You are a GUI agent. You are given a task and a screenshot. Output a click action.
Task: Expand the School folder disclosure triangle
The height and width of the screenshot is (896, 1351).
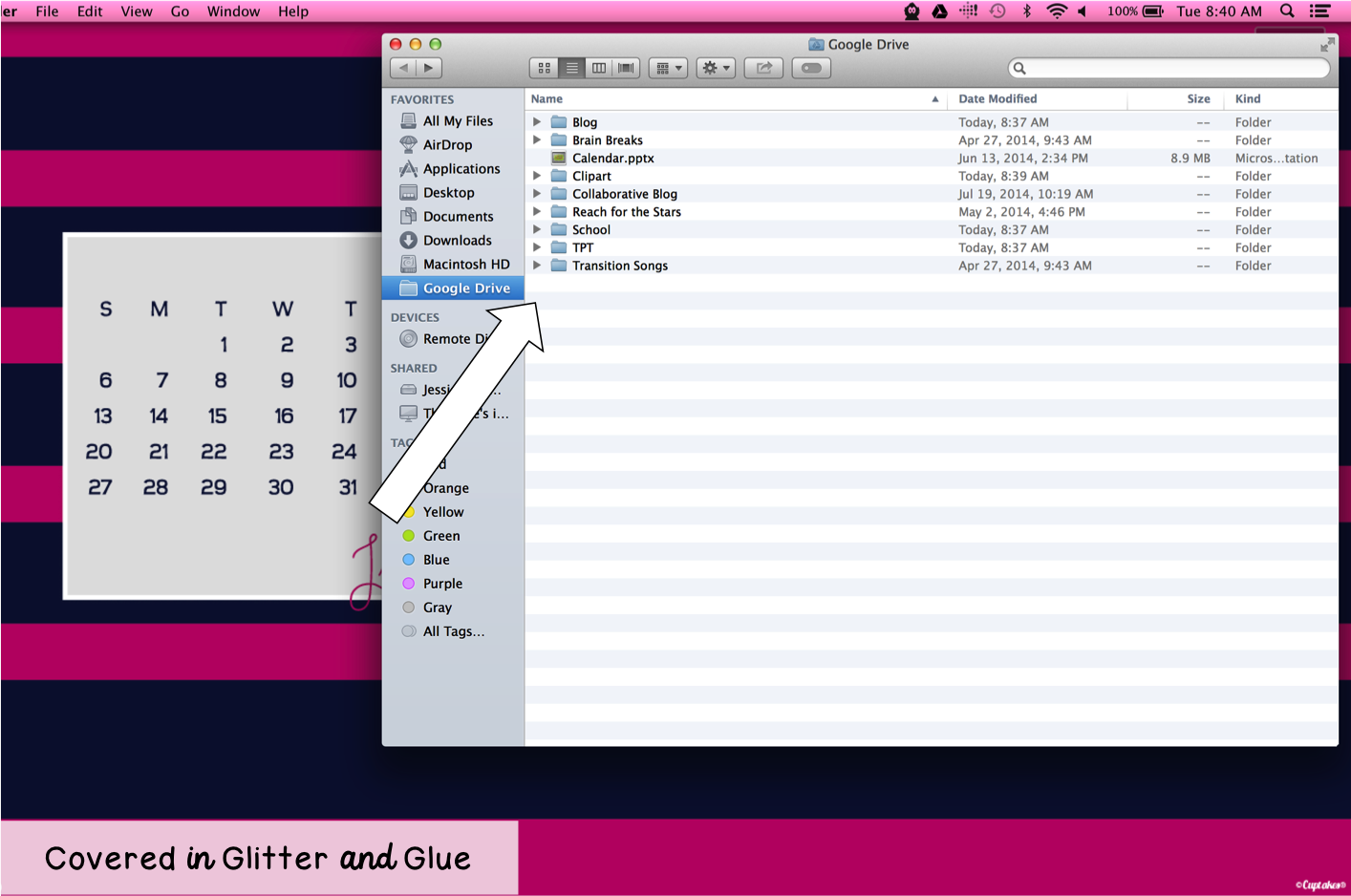[x=537, y=229]
